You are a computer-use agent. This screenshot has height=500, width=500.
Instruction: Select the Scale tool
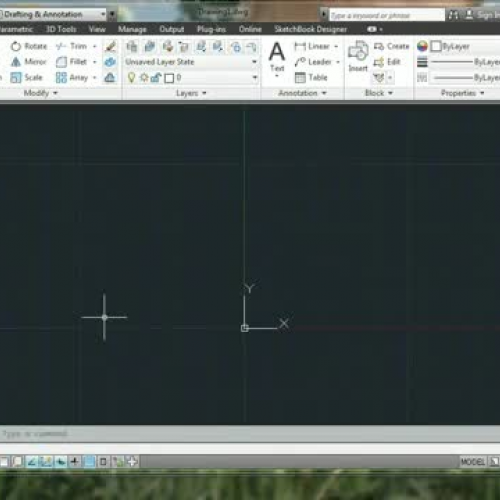pyautogui.click(x=26, y=77)
